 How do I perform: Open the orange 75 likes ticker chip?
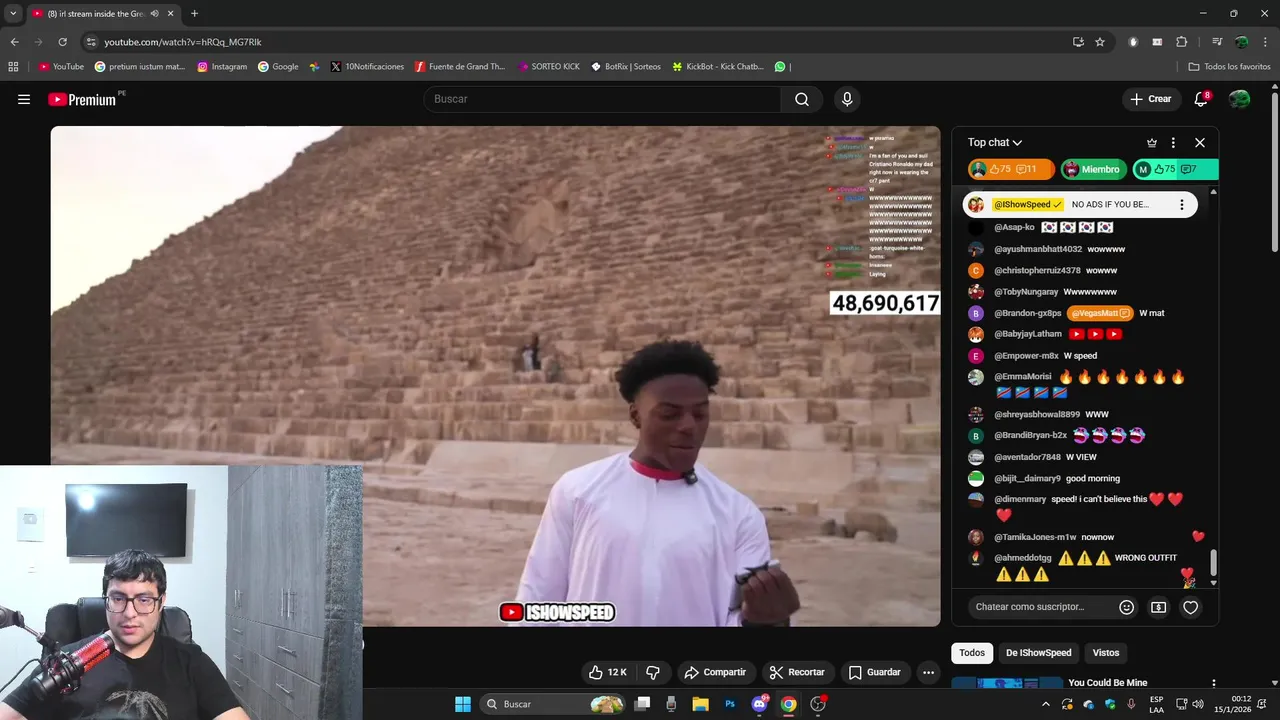1010,169
